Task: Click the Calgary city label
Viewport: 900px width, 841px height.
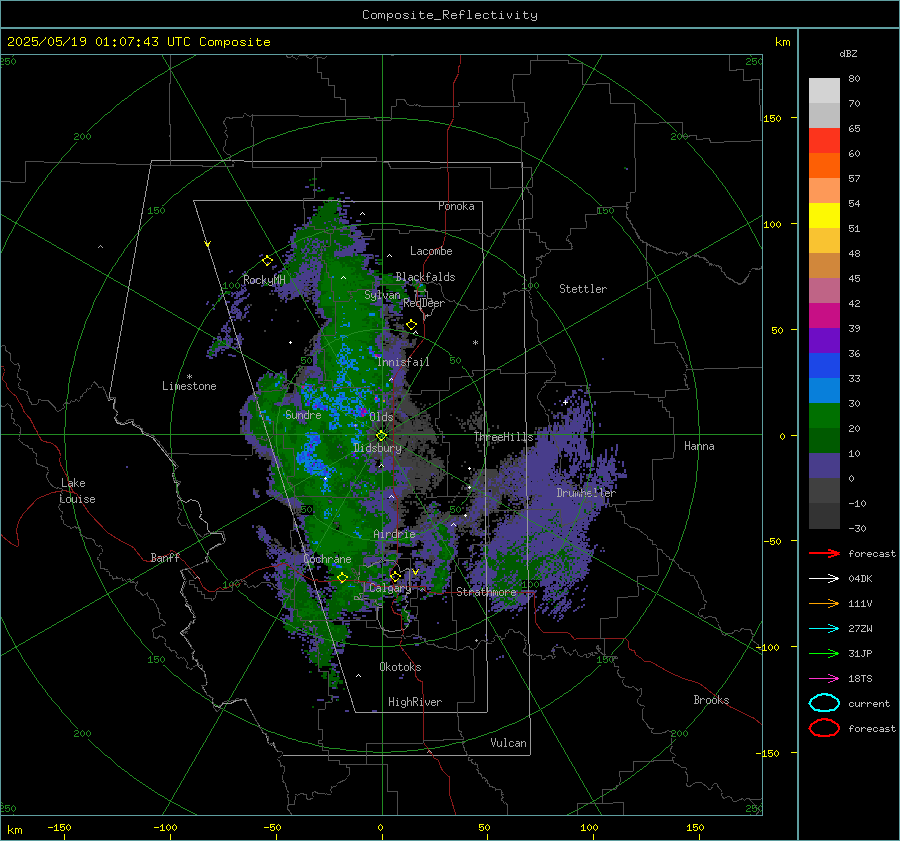Action: (390, 588)
